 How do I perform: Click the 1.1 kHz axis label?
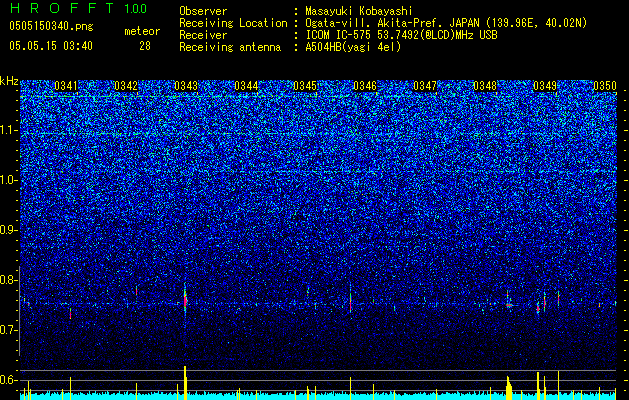[9, 130]
